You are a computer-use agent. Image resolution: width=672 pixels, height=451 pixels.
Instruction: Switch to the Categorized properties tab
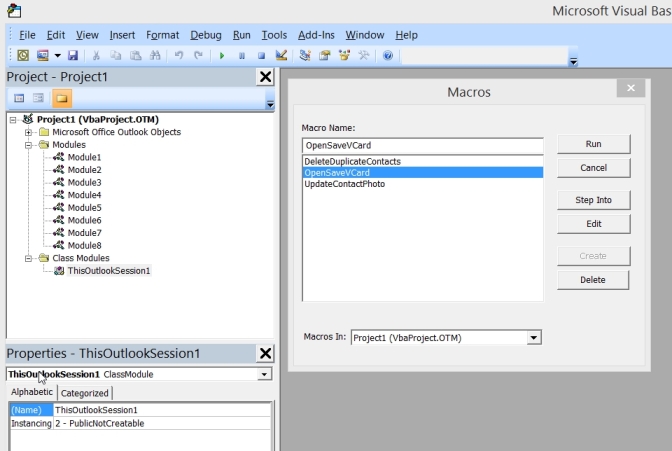click(x=85, y=393)
